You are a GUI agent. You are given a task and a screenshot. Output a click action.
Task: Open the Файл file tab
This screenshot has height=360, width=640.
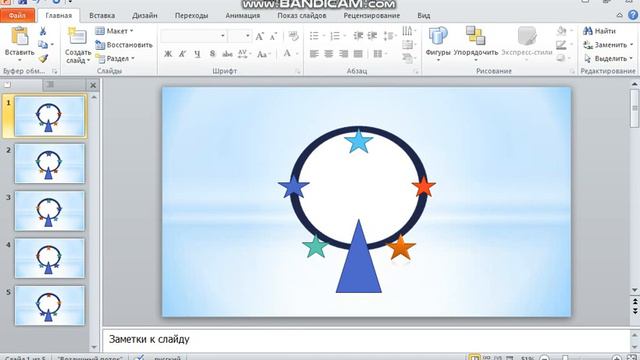tap(17, 16)
